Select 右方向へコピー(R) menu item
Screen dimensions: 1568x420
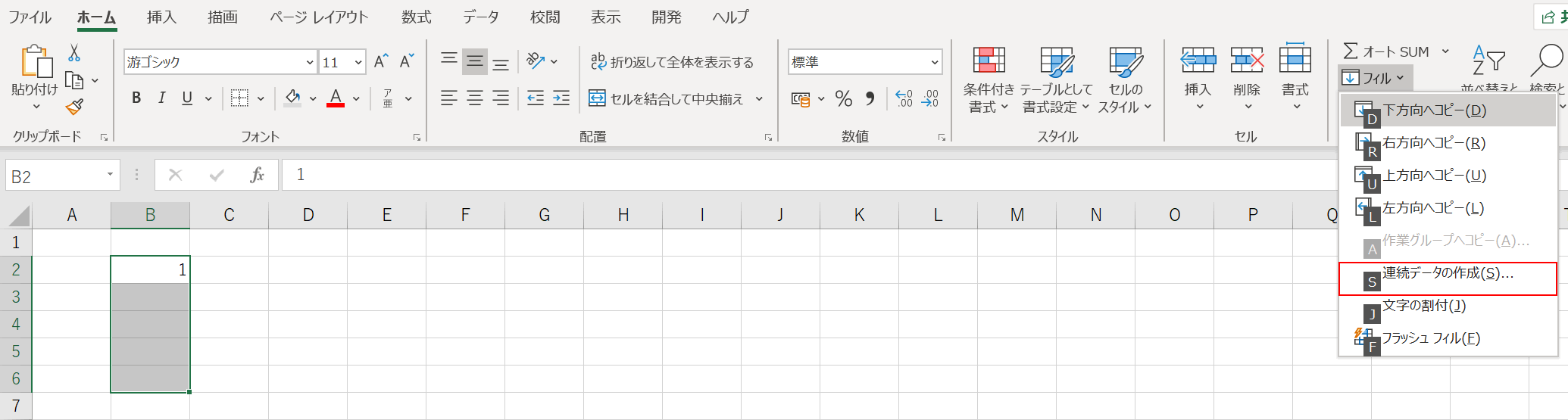(x=1448, y=143)
